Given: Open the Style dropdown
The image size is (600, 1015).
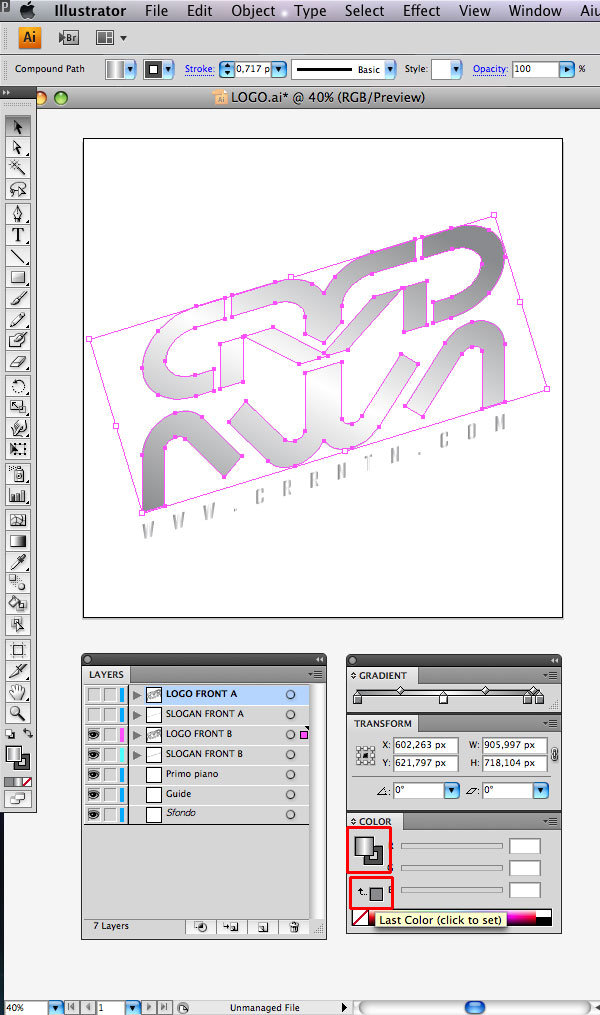Looking at the screenshot, I should click(456, 69).
